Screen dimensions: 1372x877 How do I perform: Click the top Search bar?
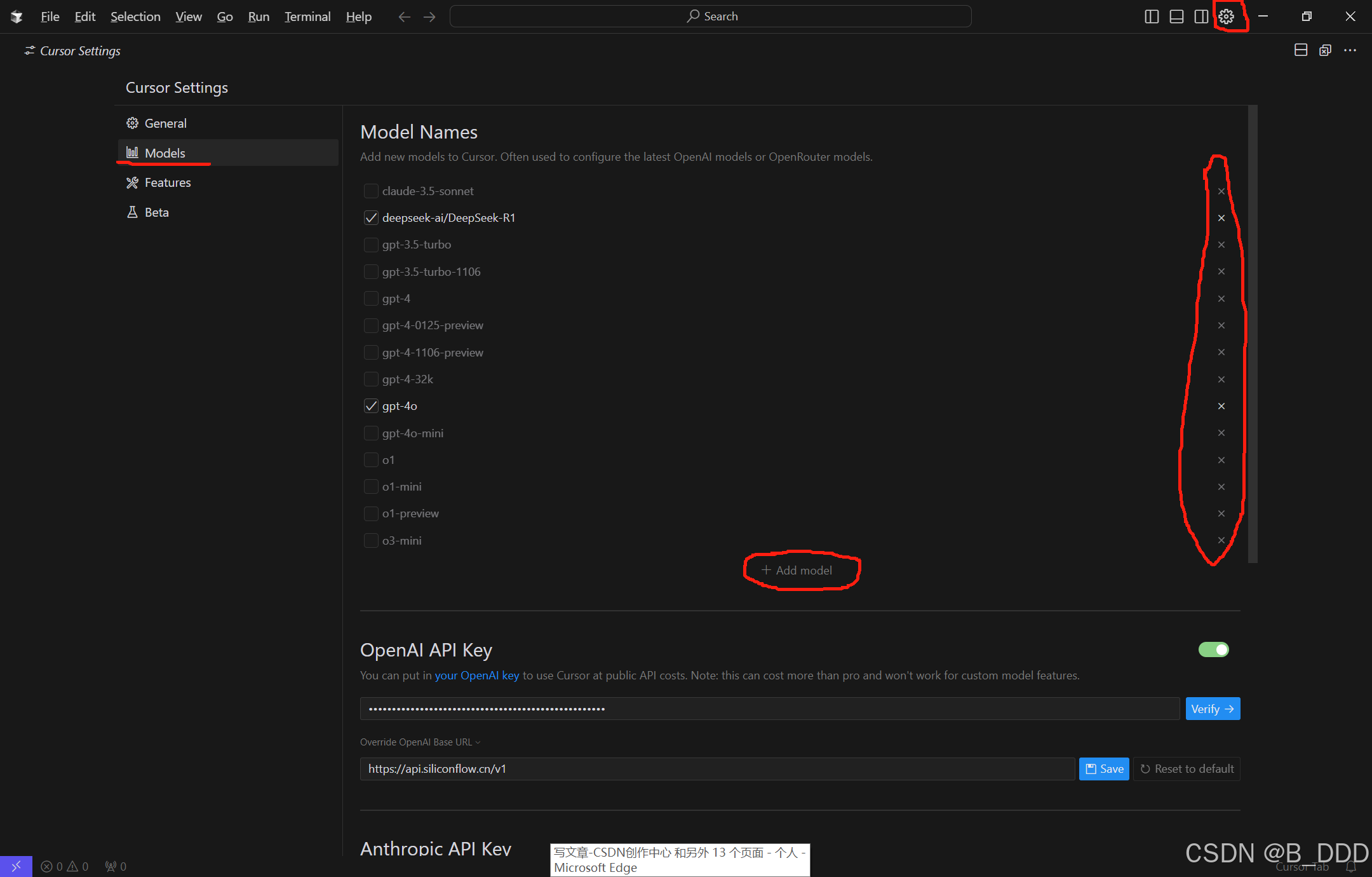pos(710,16)
